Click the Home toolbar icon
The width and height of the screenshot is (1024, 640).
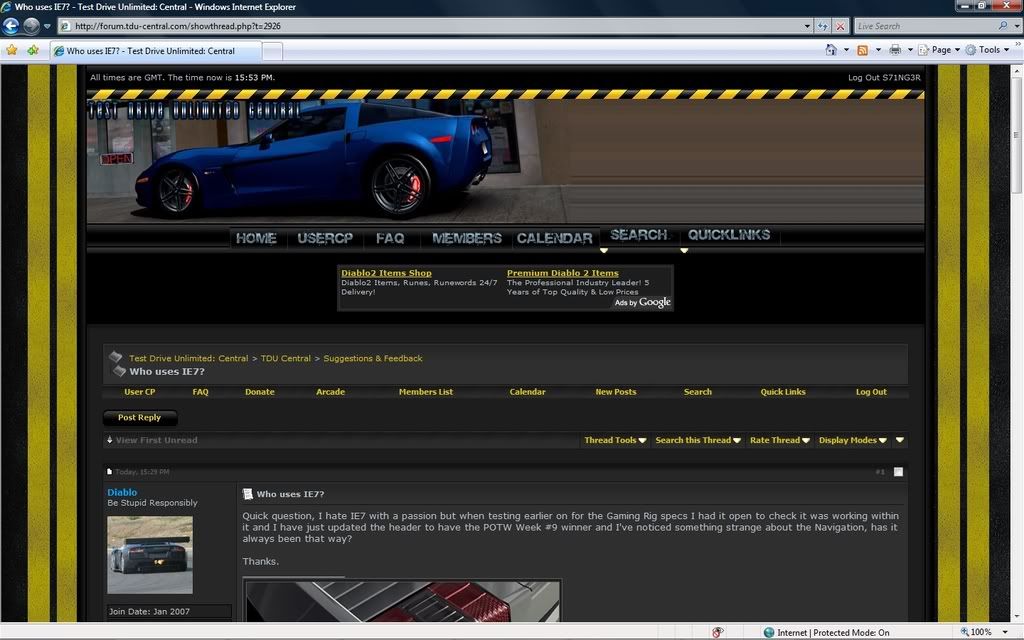coord(831,50)
